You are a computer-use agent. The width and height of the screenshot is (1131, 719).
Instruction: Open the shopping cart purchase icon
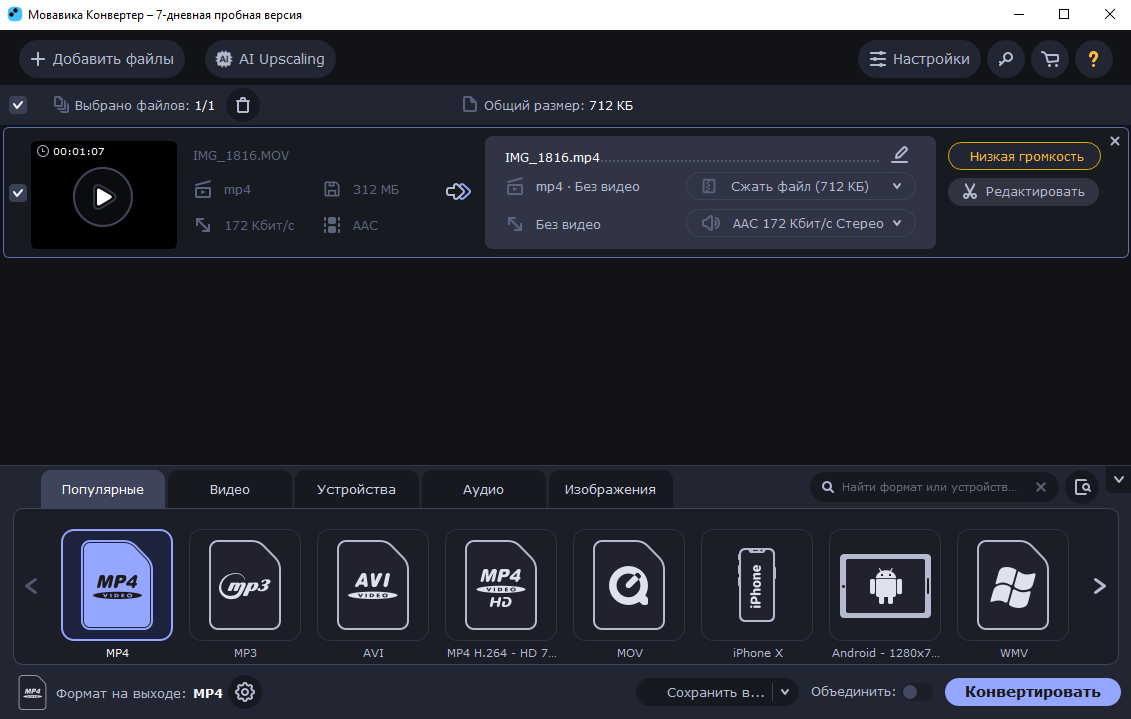tap(1050, 59)
